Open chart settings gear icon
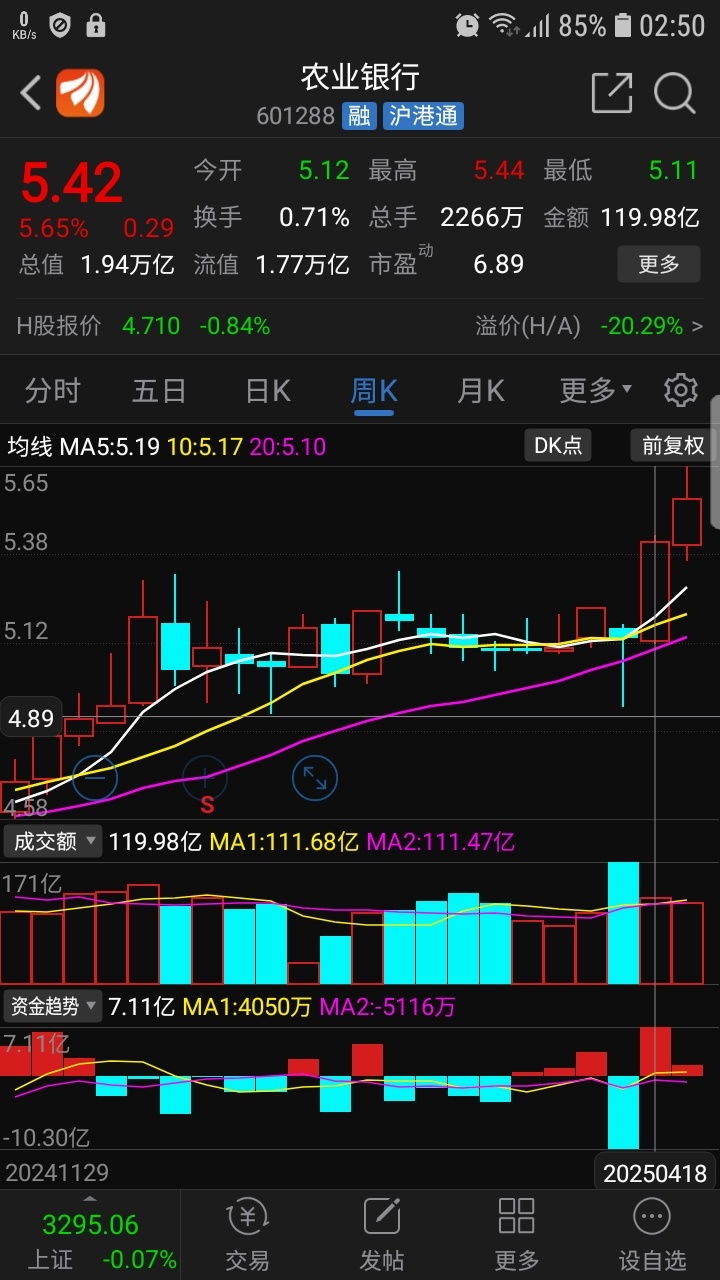The image size is (720, 1280). pyautogui.click(x=681, y=390)
